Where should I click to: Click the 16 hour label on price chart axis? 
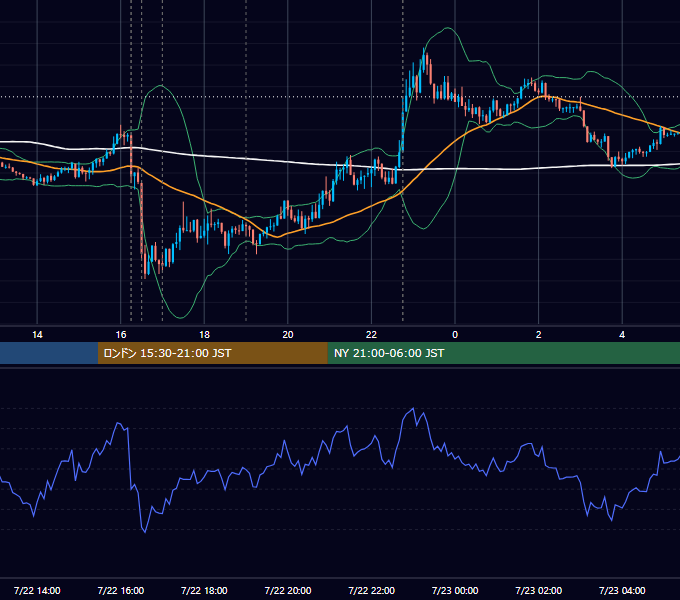[x=121, y=335]
